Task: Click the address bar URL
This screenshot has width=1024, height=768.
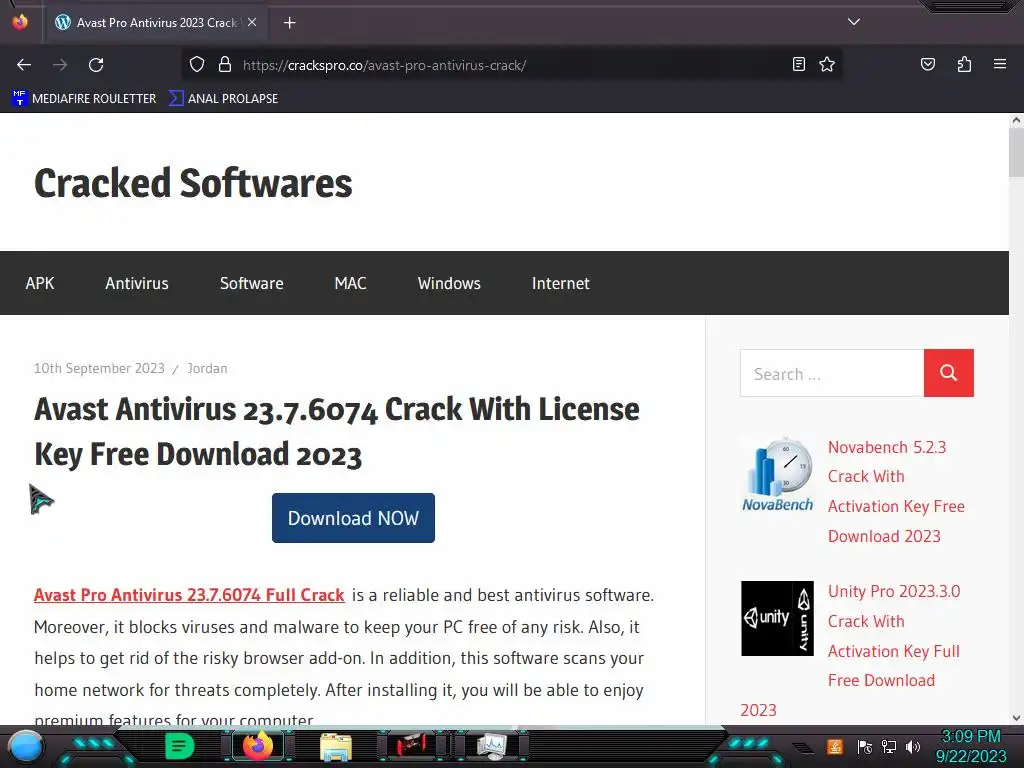Action: (x=384, y=65)
